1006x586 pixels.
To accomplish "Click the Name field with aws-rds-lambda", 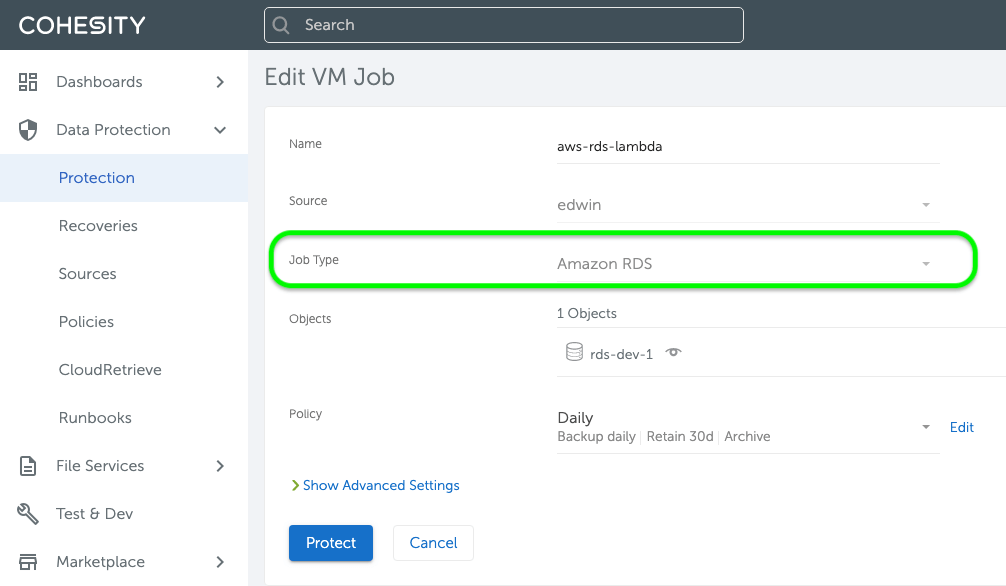I will (746, 147).
